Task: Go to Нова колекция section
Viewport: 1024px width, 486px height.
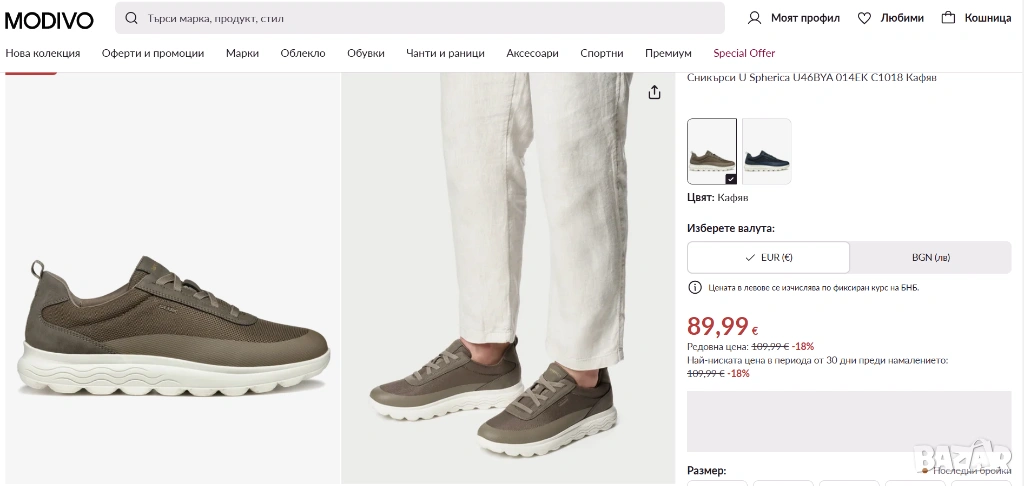Action: click(43, 54)
